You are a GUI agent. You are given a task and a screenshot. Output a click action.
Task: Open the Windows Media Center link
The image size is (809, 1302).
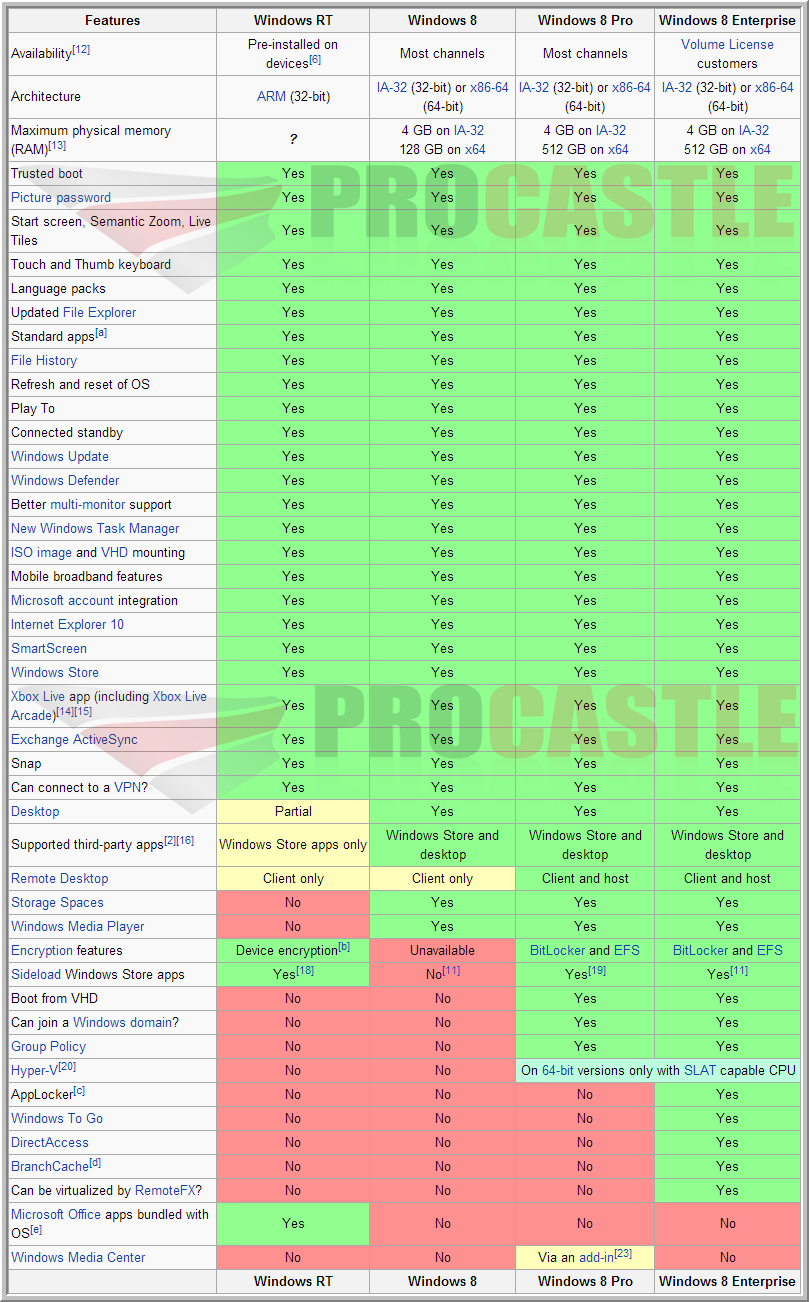(x=78, y=1258)
